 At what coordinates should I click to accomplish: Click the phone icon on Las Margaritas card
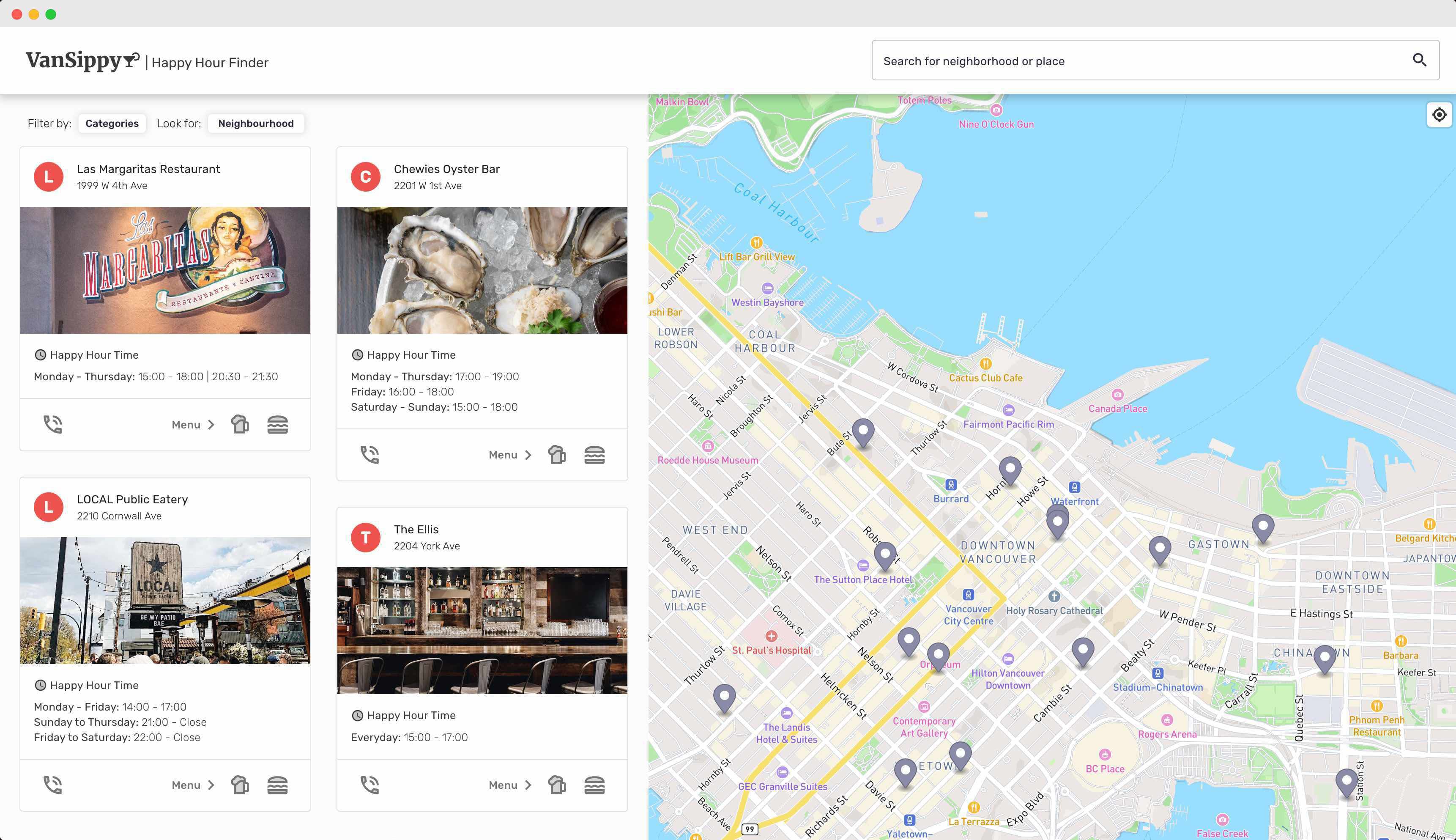[52, 425]
